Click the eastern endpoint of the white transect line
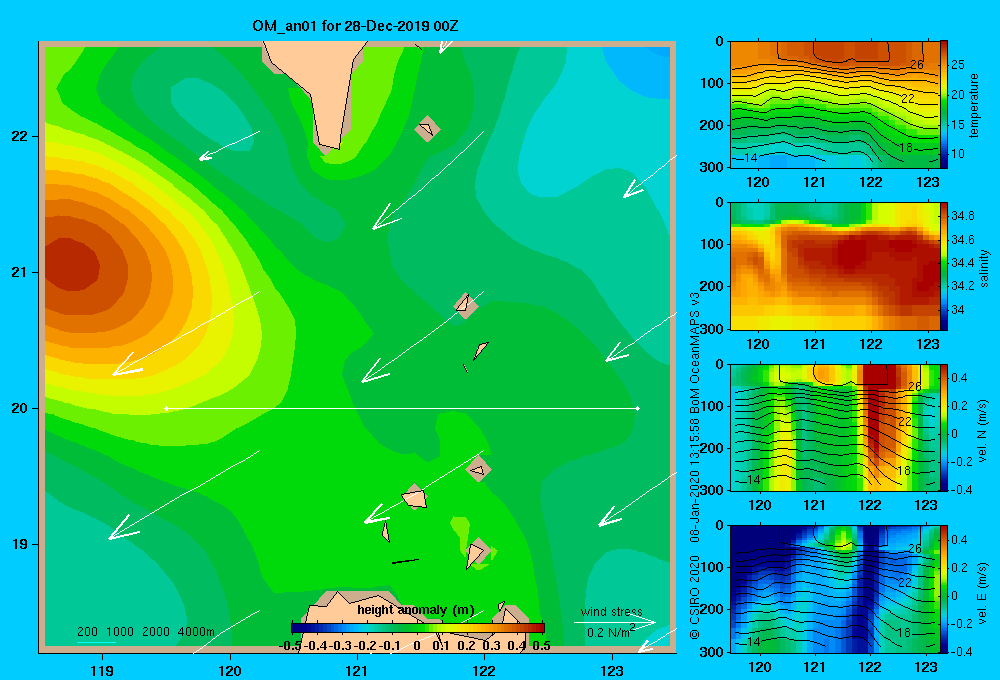Screen dimensions: 1000x680 pos(638,408)
